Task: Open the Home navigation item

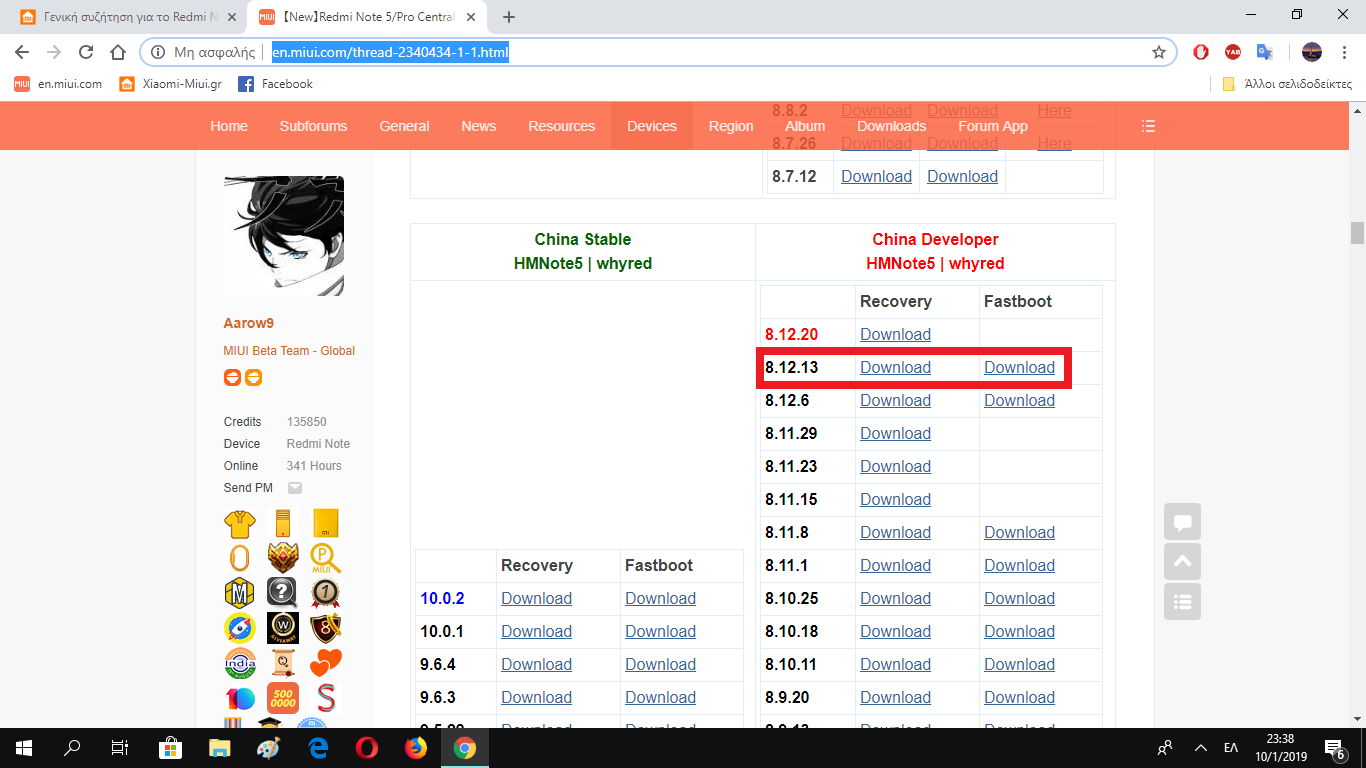Action: tap(229, 126)
